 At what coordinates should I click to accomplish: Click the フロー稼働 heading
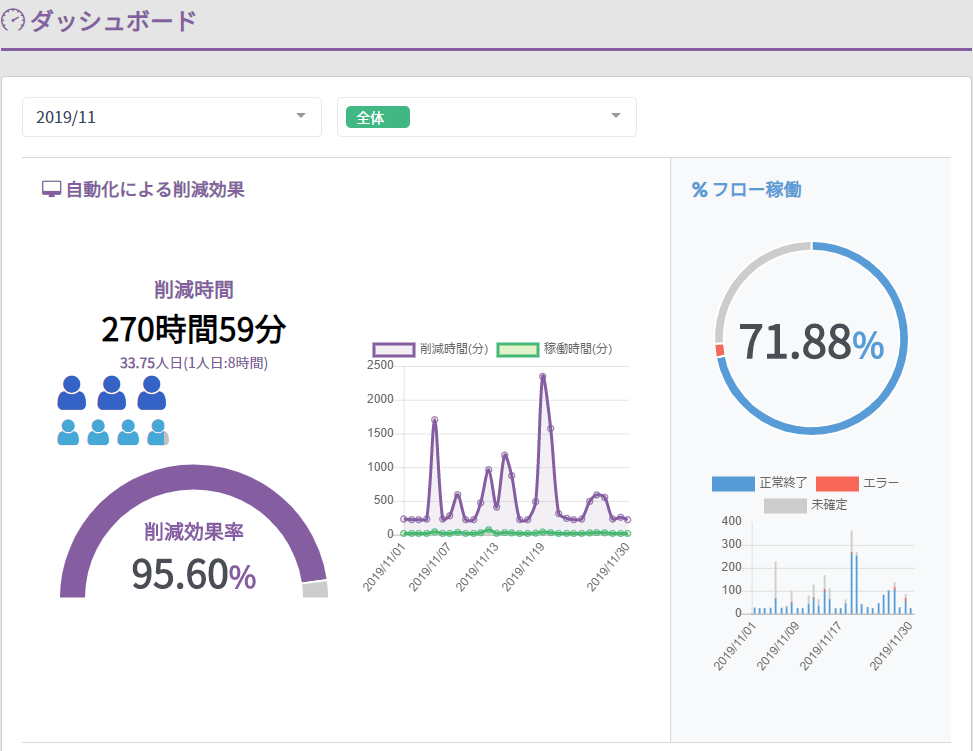tap(756, 190)
